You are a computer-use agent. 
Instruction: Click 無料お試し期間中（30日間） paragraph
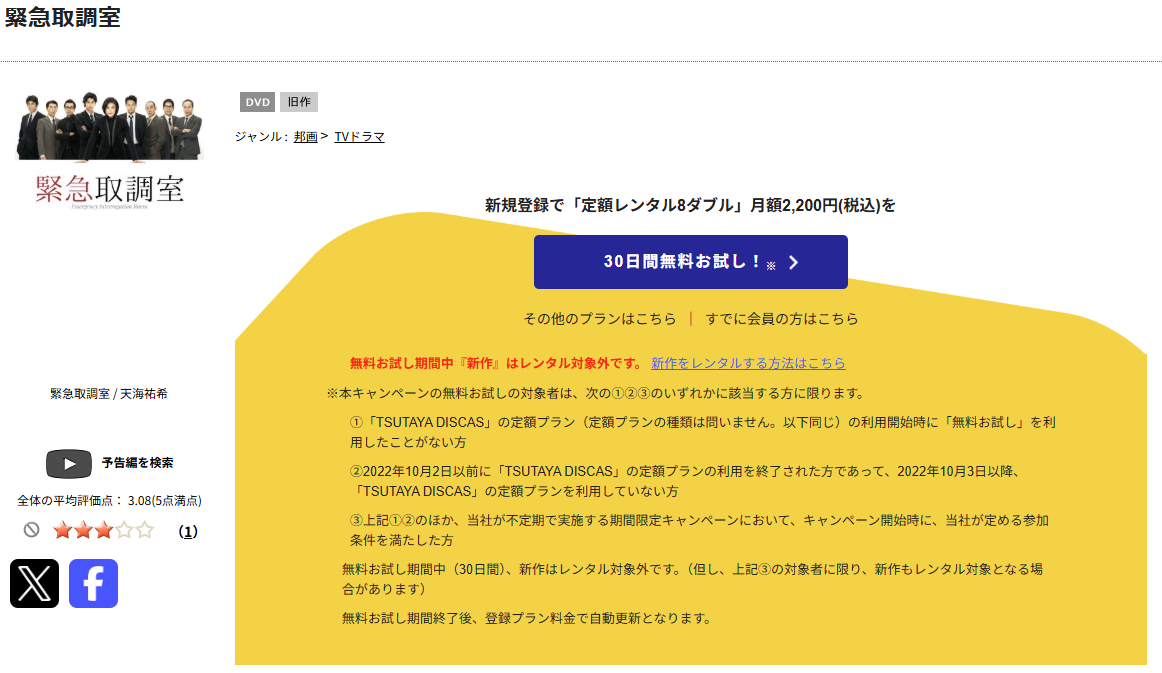tap(692, 579)
